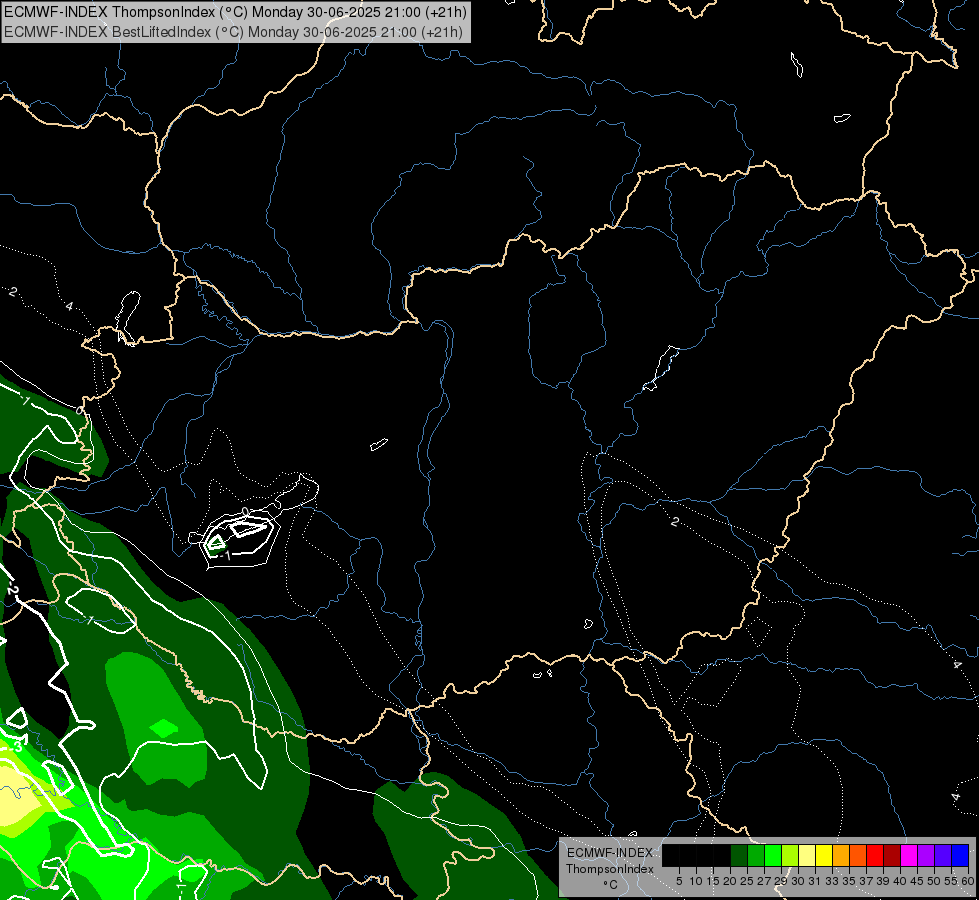Click the medium green 25–27 legend swatch
Screen dimensions: 979x900
pos(756,855)
